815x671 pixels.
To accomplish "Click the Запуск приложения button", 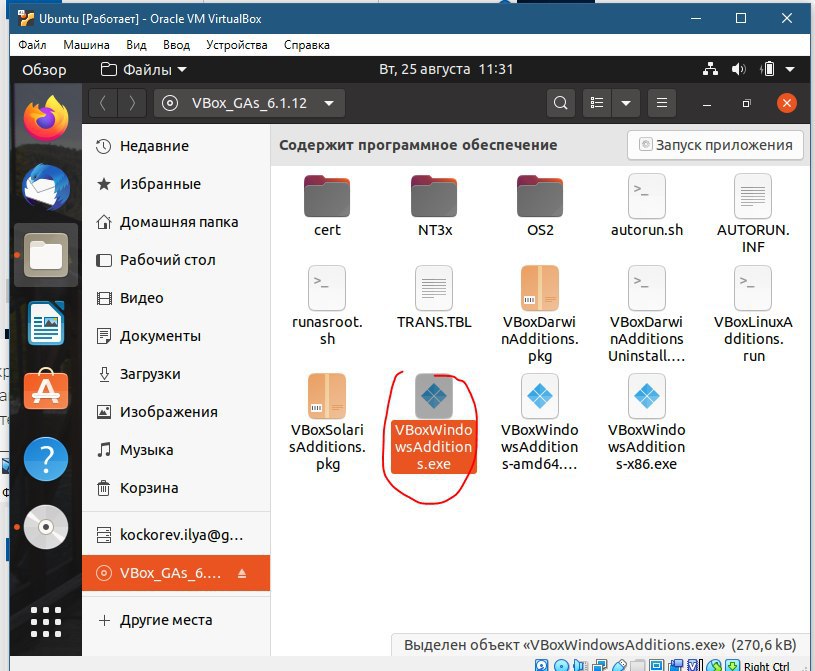I will click(715, 145).
